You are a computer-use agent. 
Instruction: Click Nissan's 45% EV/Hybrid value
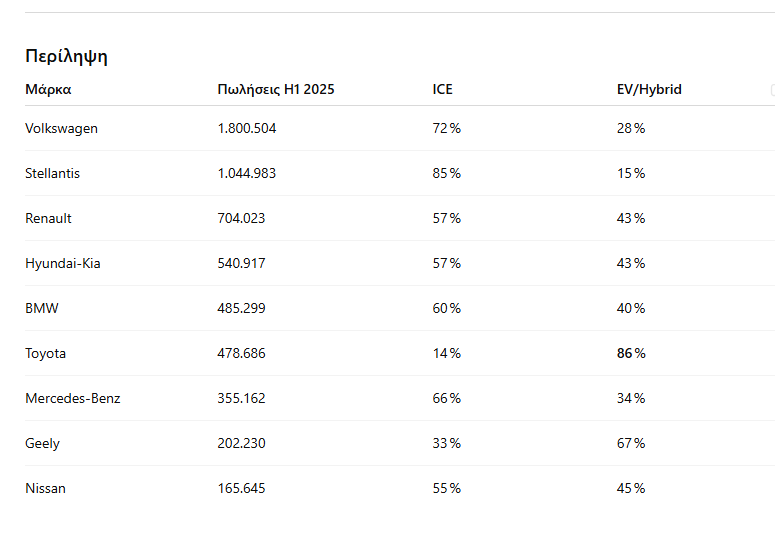(631, 489)
